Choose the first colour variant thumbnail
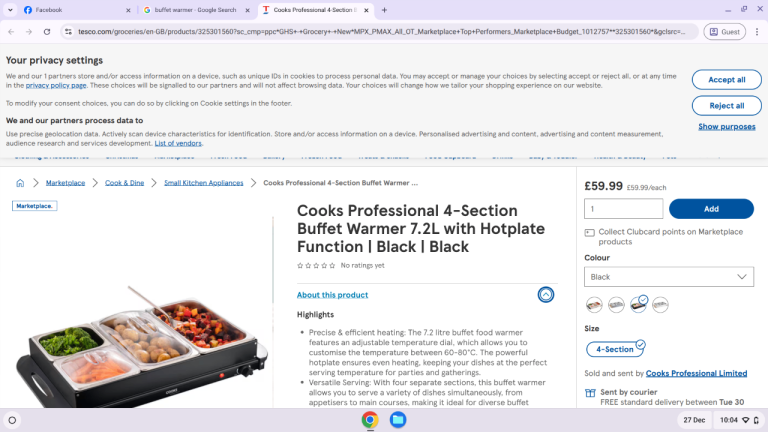The image size is (768, 432). click(x=594, y=305)
